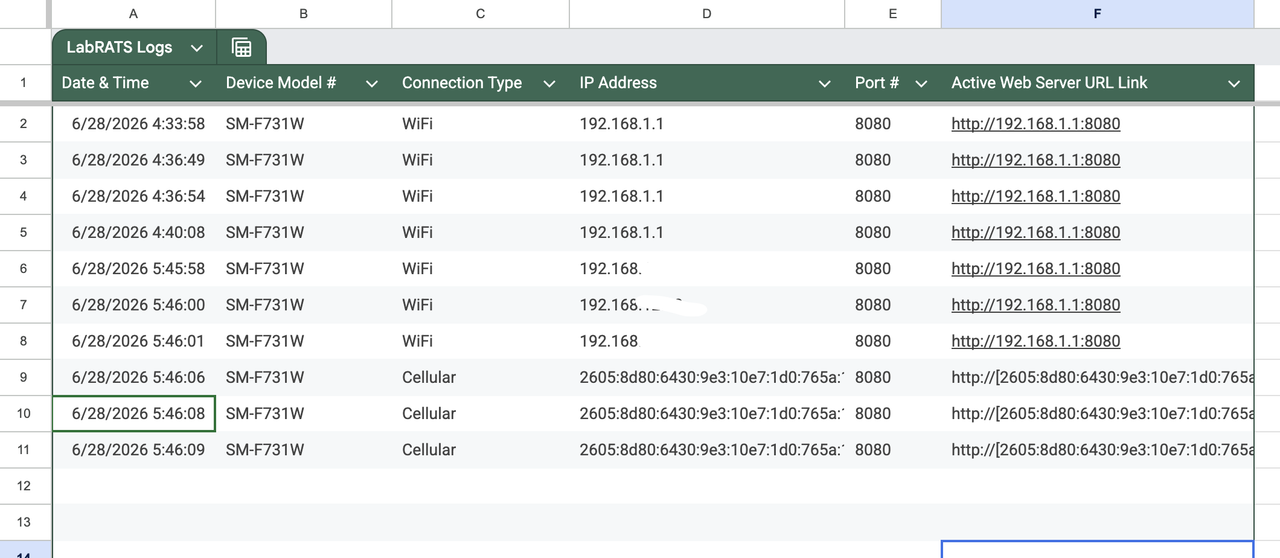Image resolution: width=1280 pixels, height=558 pixels.
Task: Click the LabRATS Logs table title
Action: 119,47
